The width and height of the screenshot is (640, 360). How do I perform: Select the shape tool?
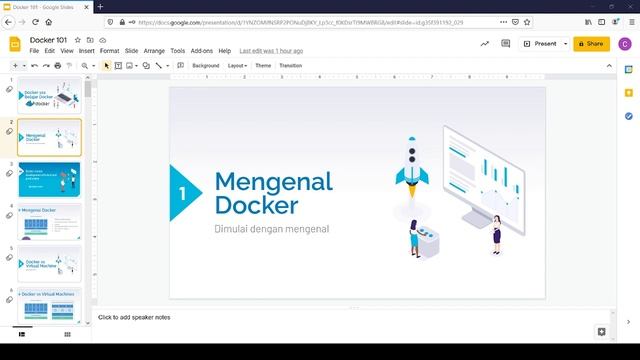[x=146, y=66]
